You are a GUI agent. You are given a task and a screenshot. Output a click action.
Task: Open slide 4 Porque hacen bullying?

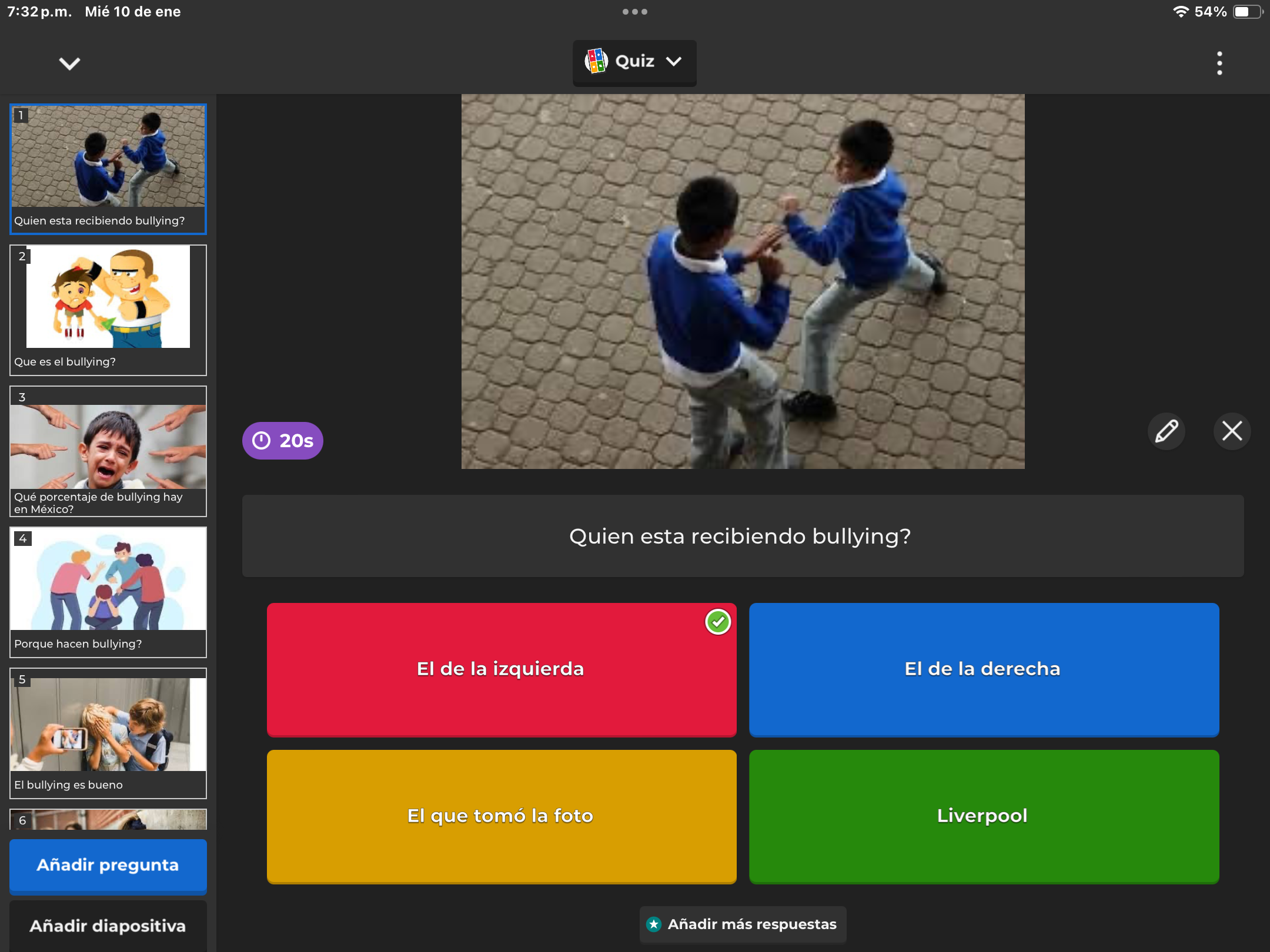108,592
